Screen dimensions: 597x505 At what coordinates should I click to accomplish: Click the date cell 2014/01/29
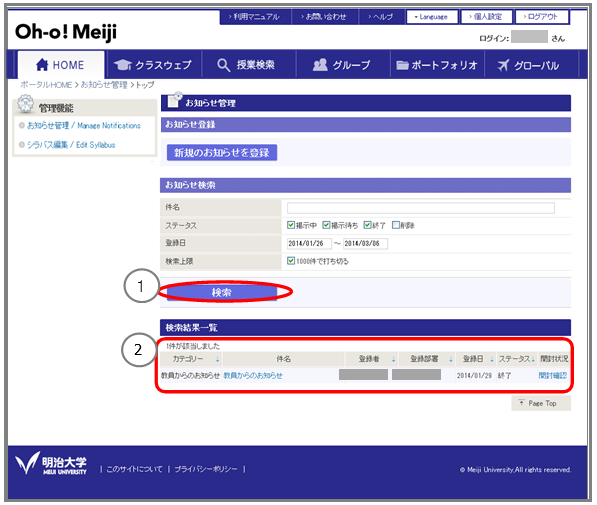point(474,376)
